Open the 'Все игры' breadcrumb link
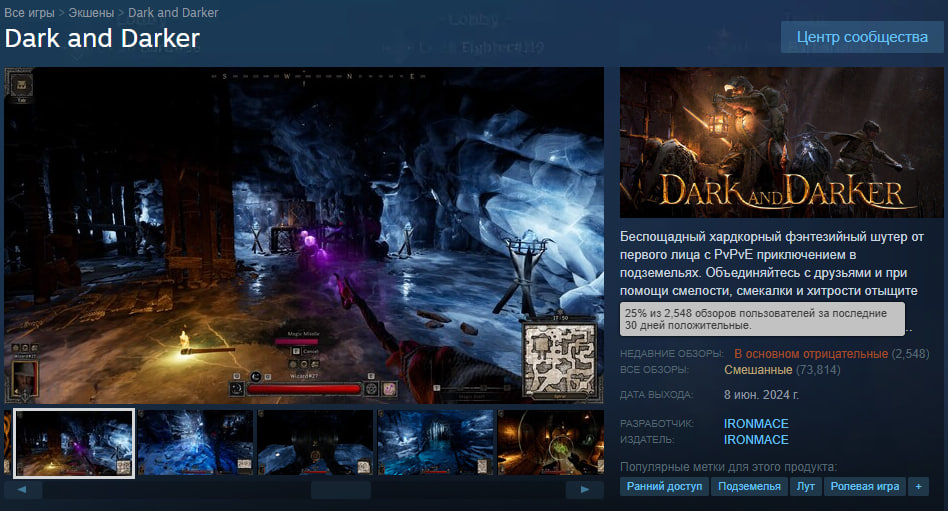The width and height of the screenshot is (948, 511). pos(30,13)
